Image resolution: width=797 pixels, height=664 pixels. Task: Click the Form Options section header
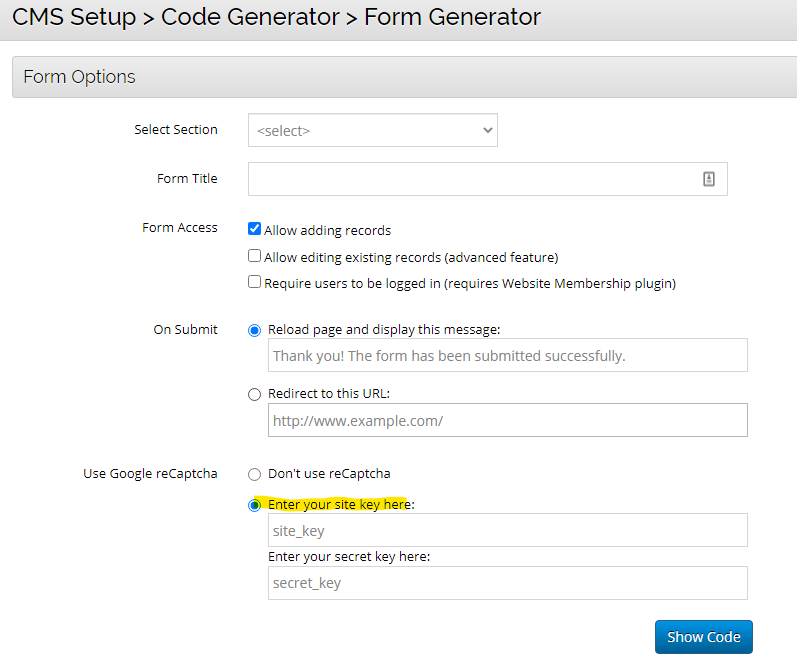coord(405,77)
